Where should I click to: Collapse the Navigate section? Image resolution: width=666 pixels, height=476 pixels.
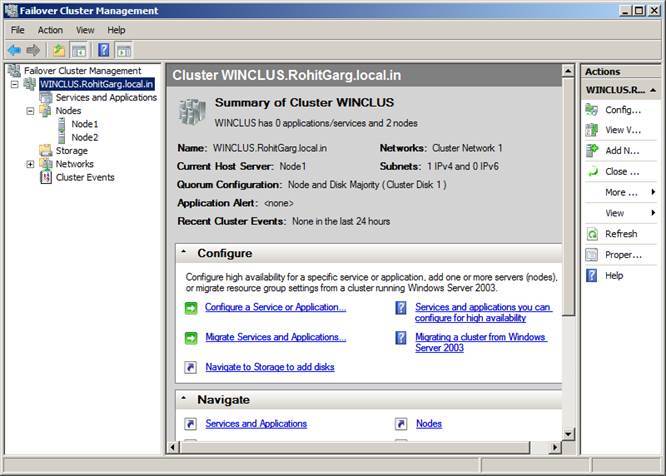pos(184,398)
